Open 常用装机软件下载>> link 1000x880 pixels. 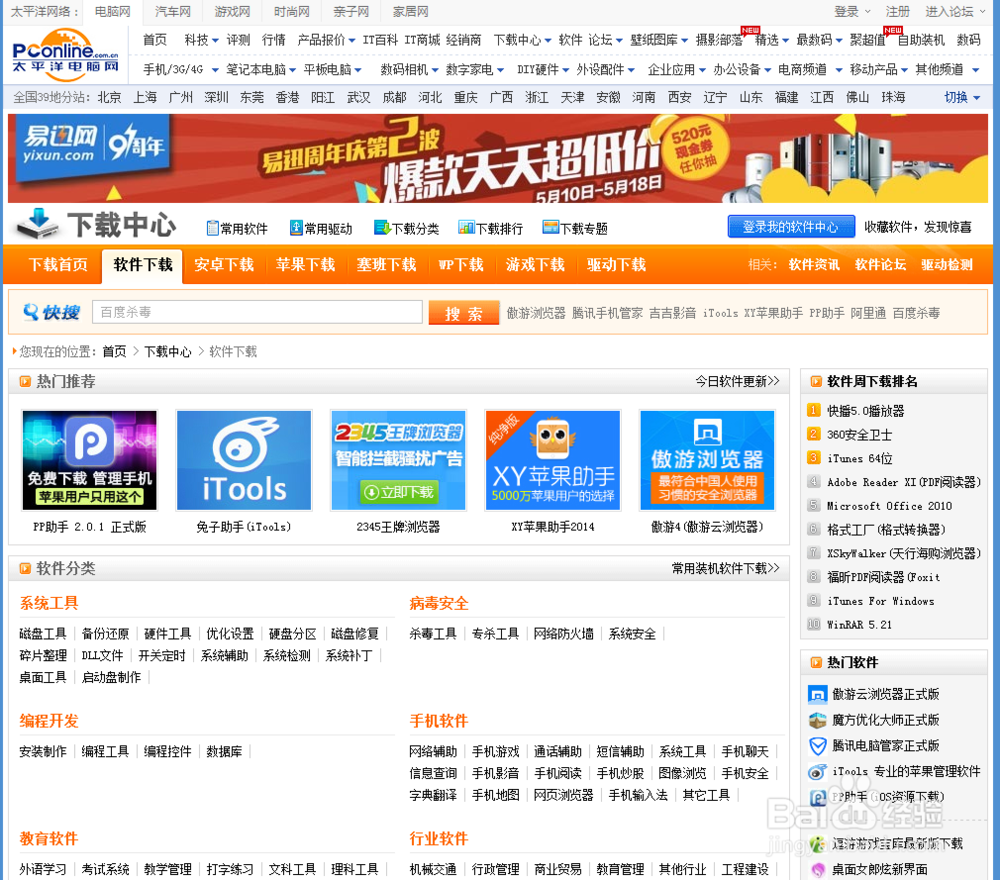(x=725, y=568)
